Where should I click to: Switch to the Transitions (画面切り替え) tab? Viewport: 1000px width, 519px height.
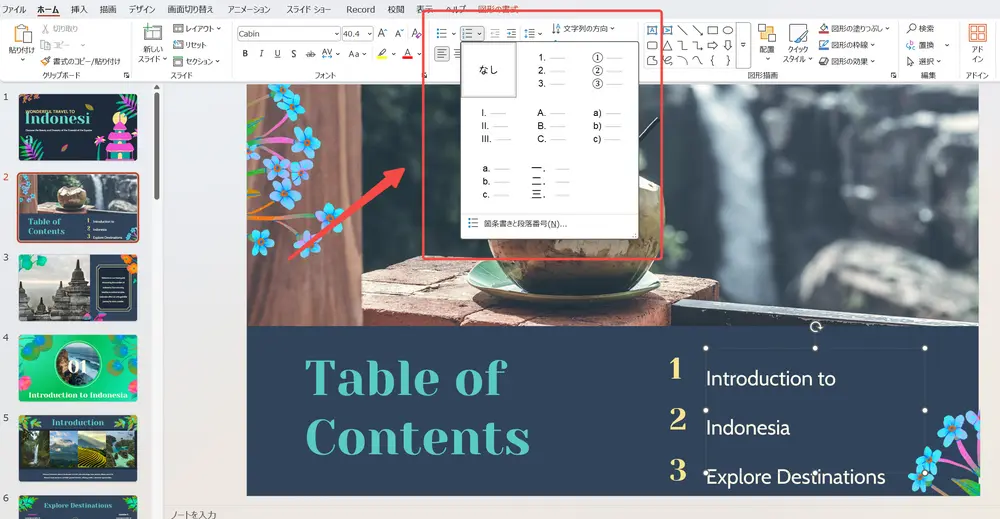190,10
